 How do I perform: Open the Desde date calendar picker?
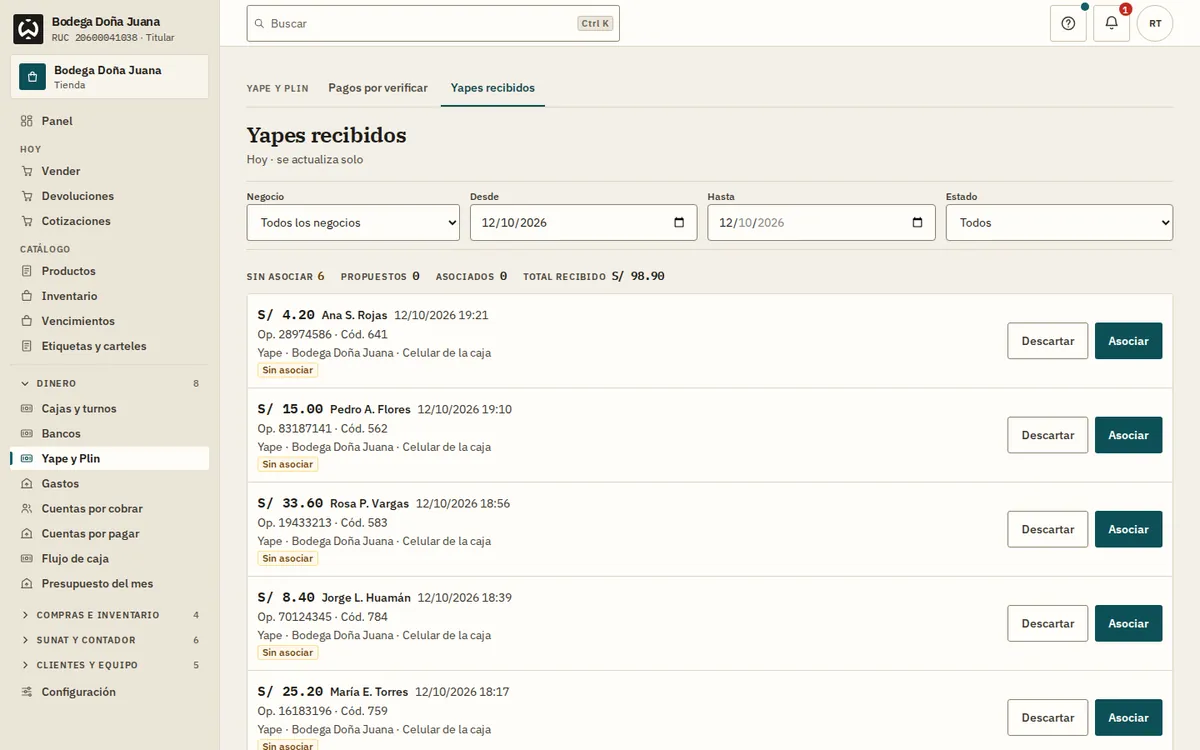click(679, 222)
